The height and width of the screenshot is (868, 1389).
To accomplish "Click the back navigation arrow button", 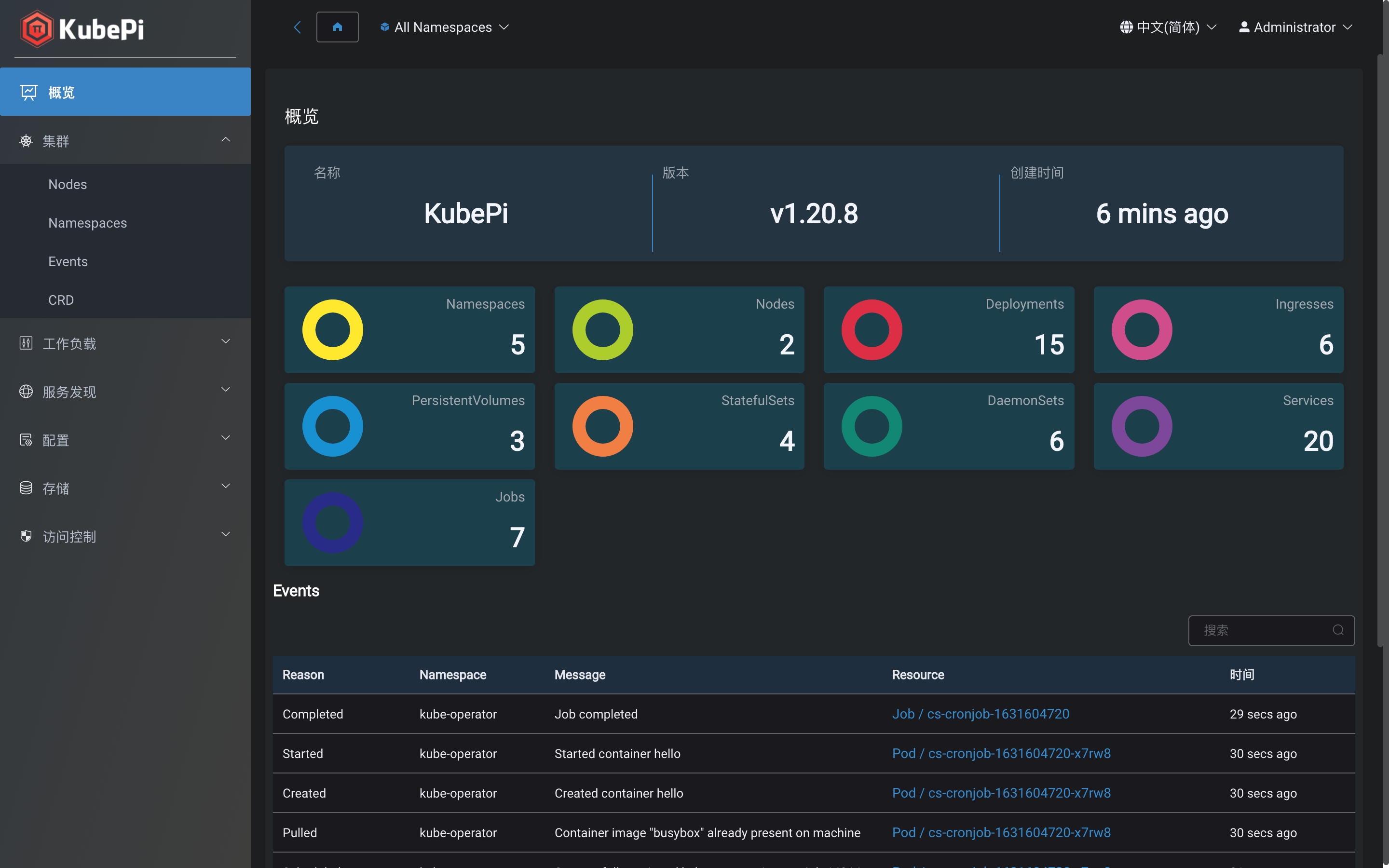I will tap(297, 27).
